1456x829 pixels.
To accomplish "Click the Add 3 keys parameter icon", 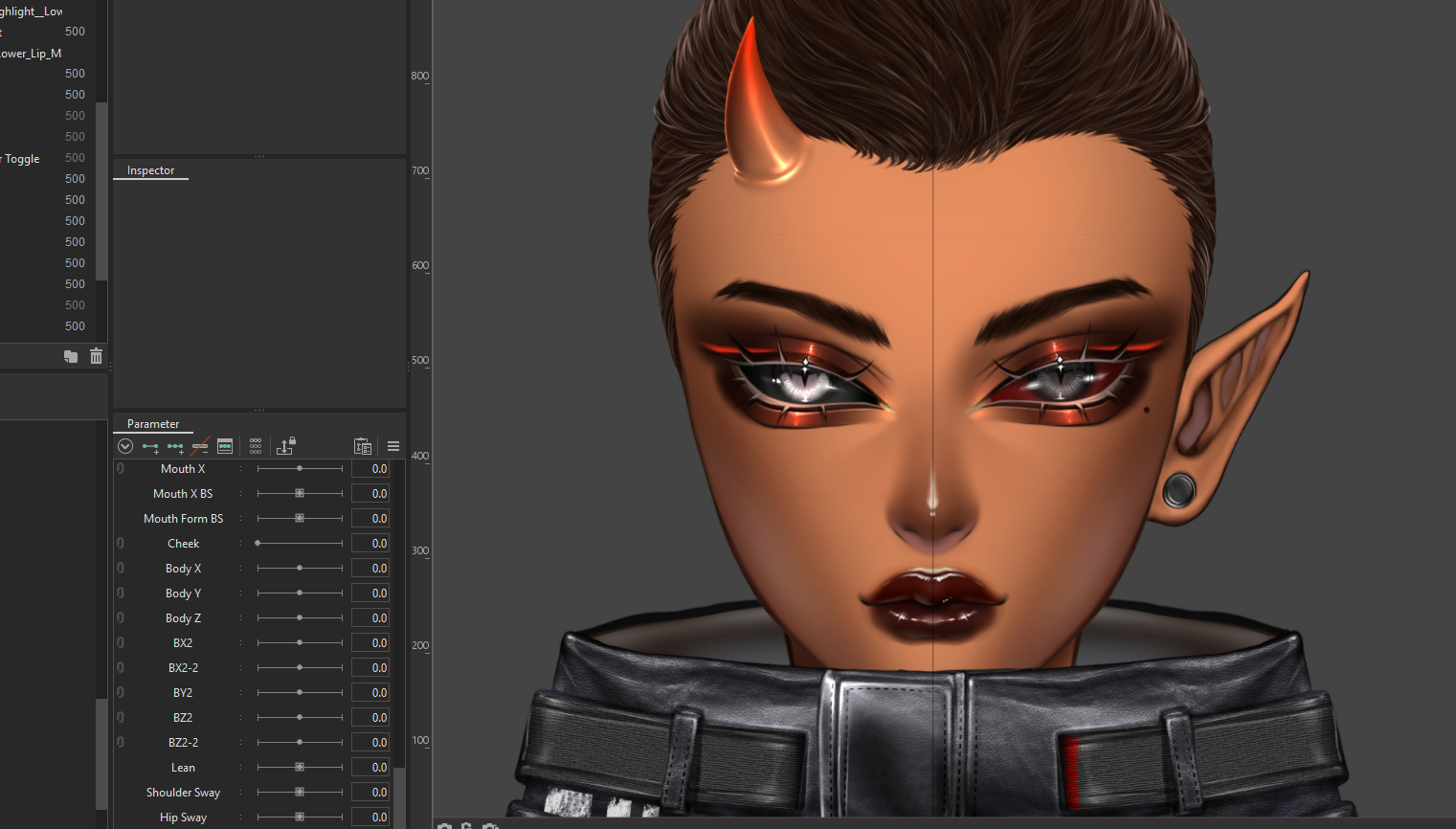I will coord(175,446).
